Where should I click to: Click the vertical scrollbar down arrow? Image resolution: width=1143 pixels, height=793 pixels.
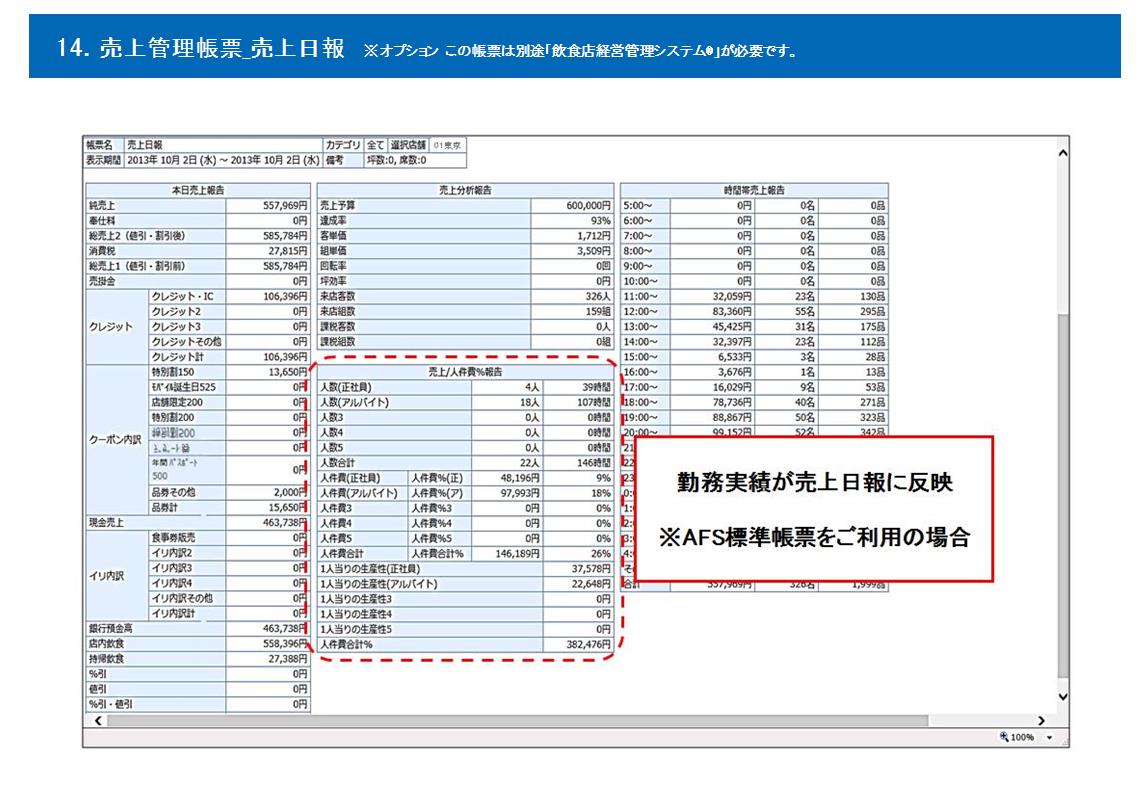(1063, 697)
